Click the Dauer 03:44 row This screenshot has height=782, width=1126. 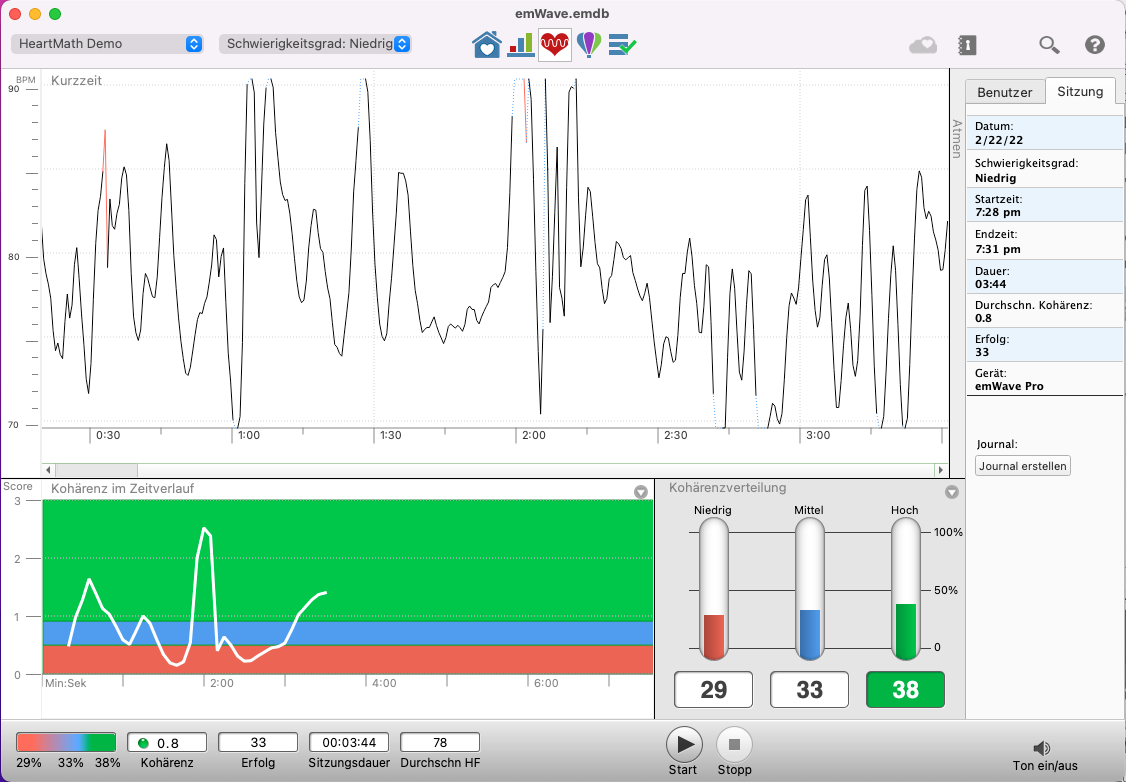click(x=1044, y=278)
